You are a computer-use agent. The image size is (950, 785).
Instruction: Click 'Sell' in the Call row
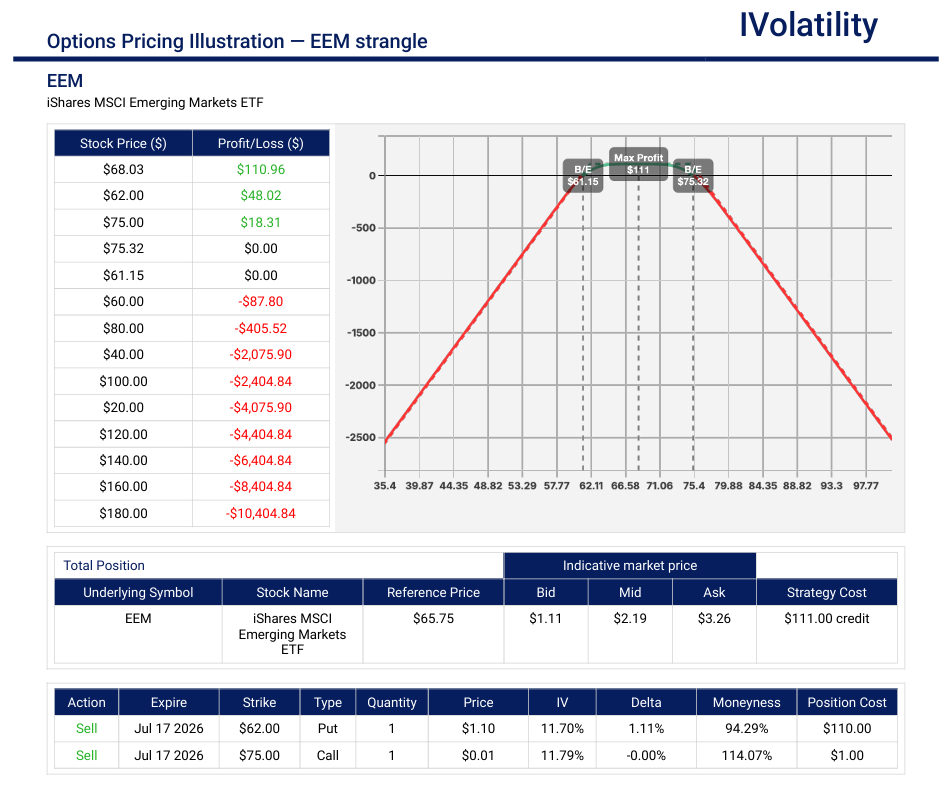tap(86, 755)
